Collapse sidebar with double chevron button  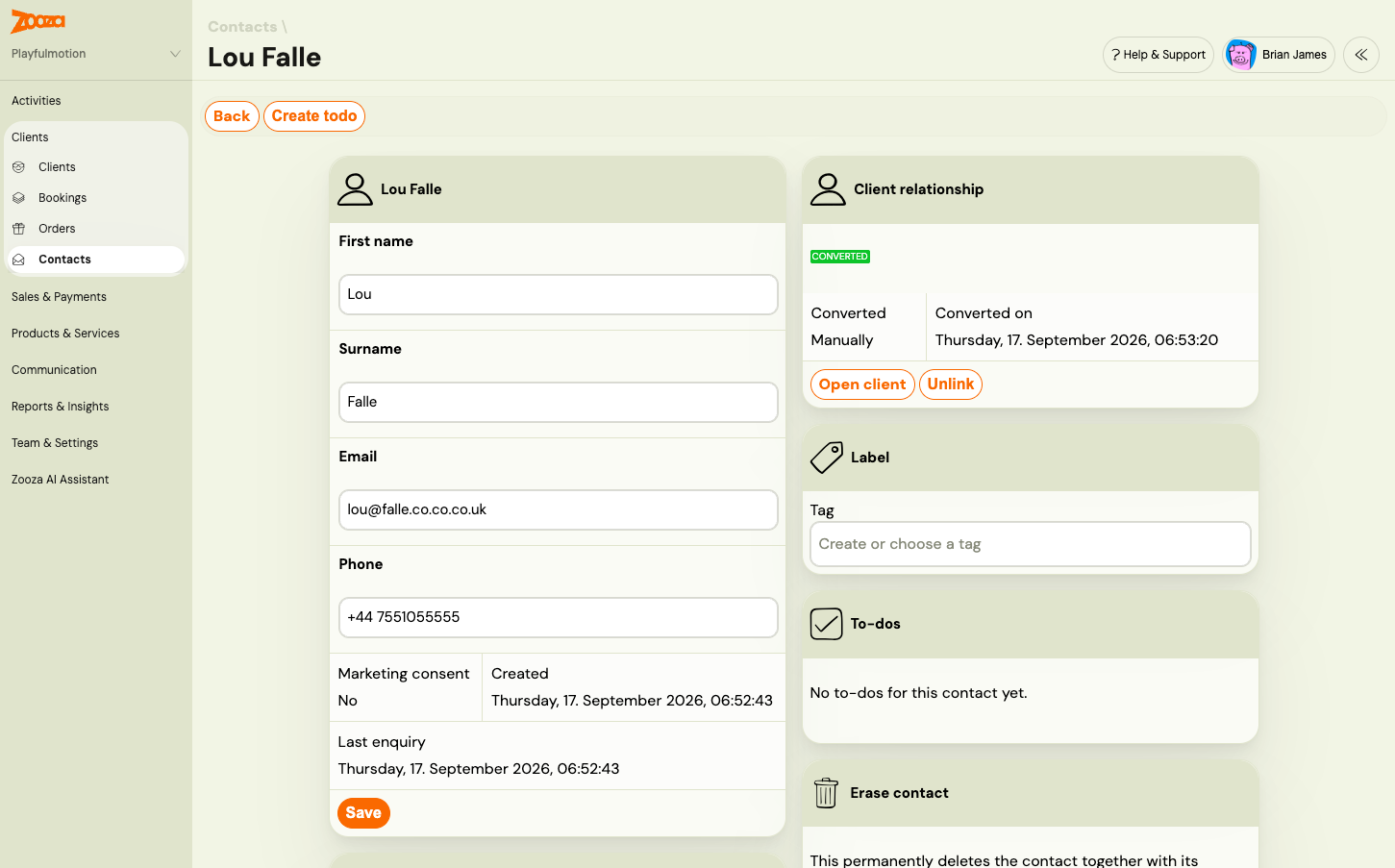click(x=1361, y=55)
